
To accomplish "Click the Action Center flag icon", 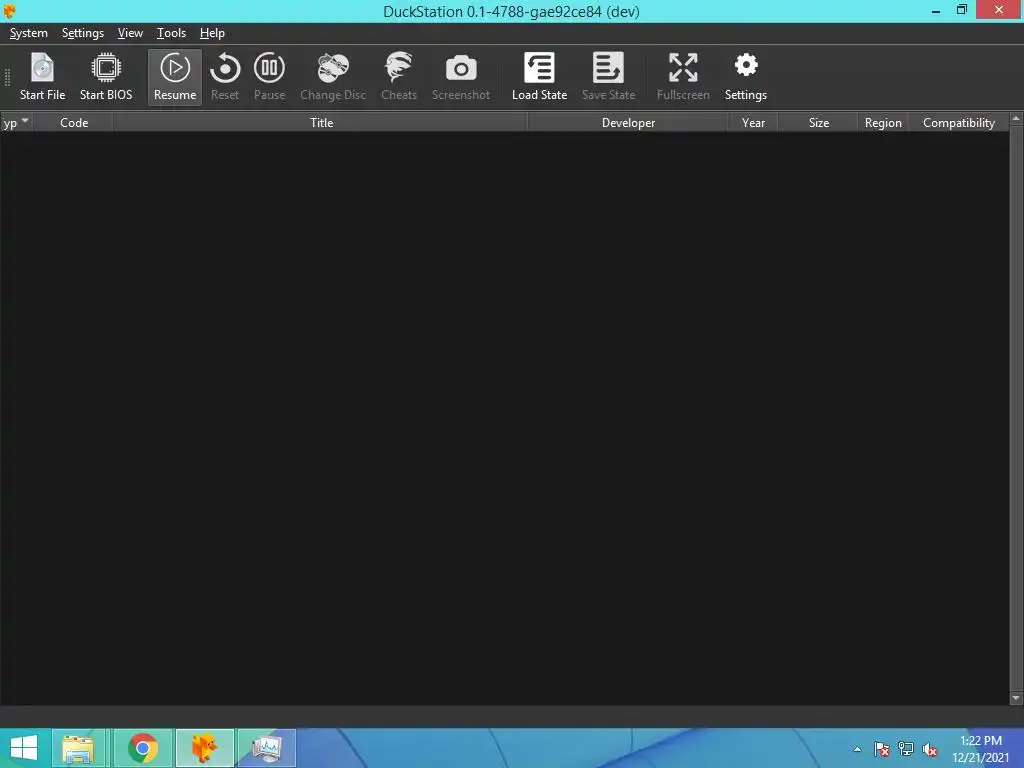I will 882,749.
